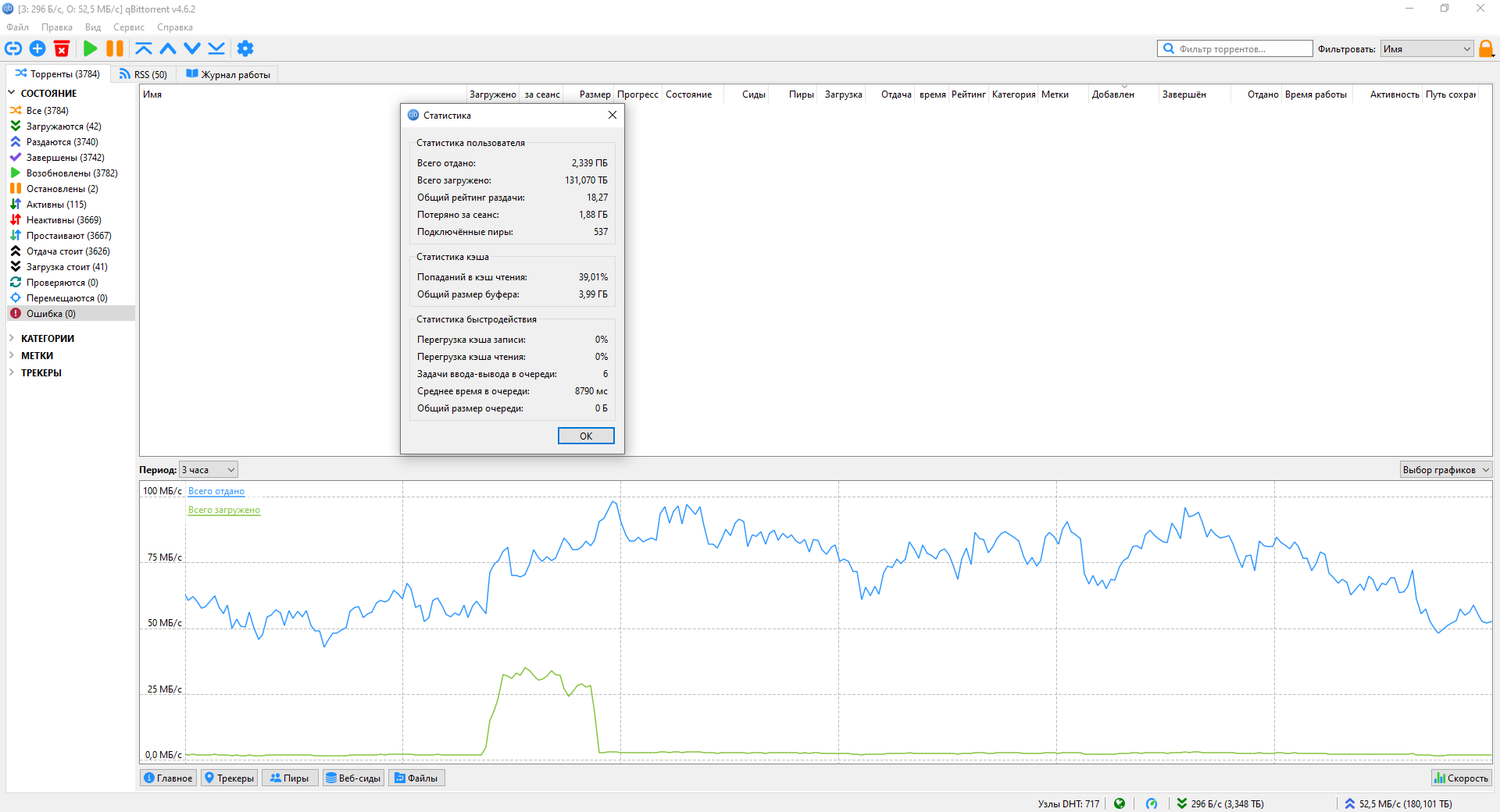The width and height of the screenshot is (1500, 812).
Task: Toggle alternative speed limits in status bar
Action: 1151,803
